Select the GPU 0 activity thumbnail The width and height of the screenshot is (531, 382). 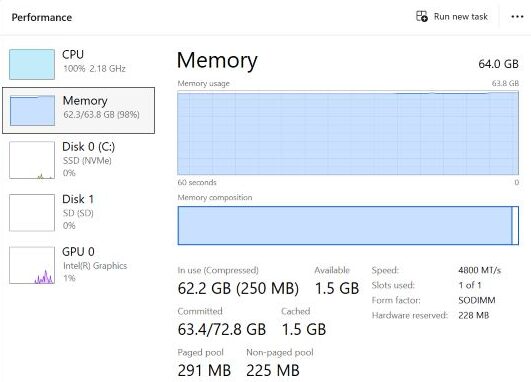click(x=32, y=265)
